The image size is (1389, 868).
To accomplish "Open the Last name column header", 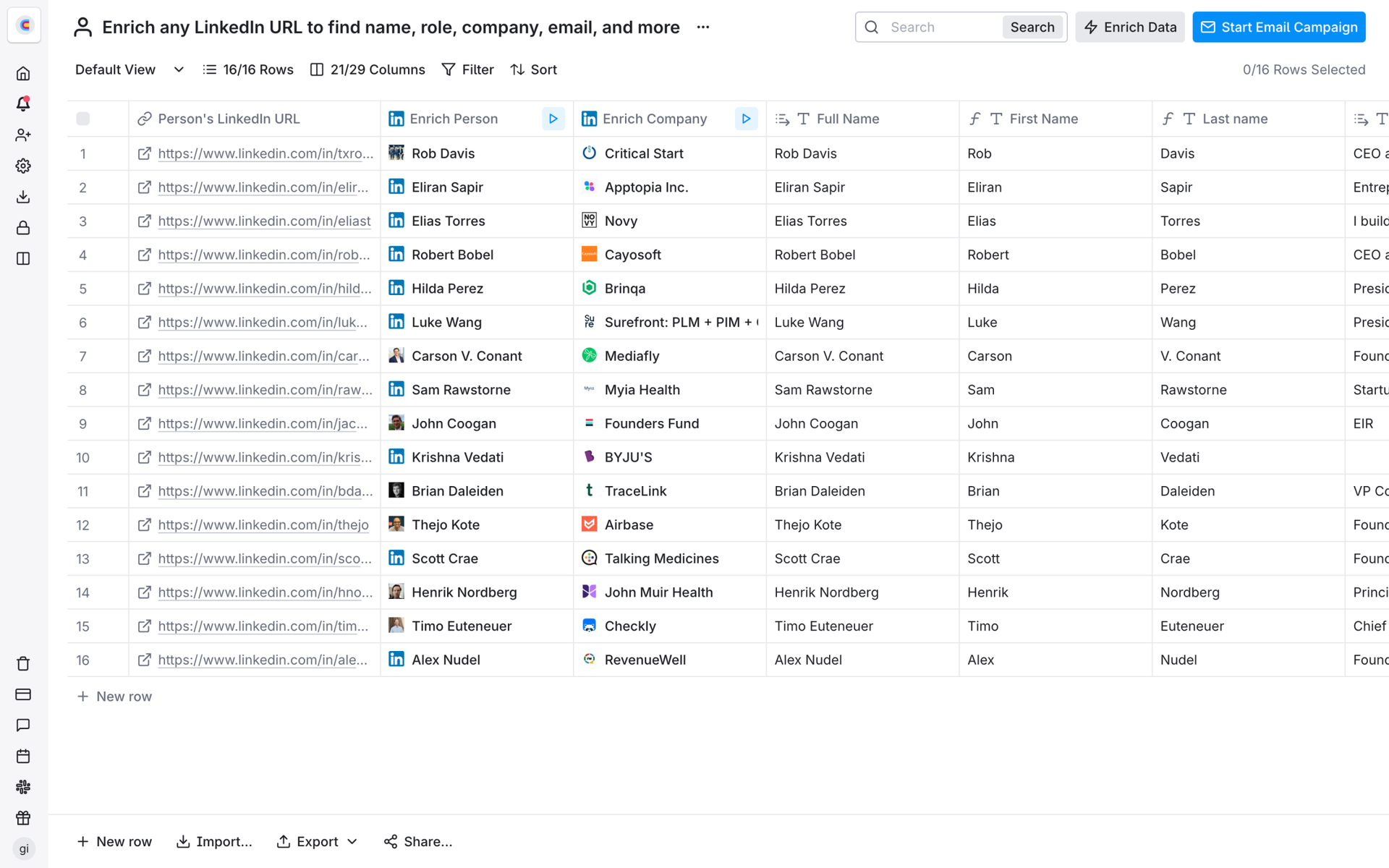I will 1248,119.
